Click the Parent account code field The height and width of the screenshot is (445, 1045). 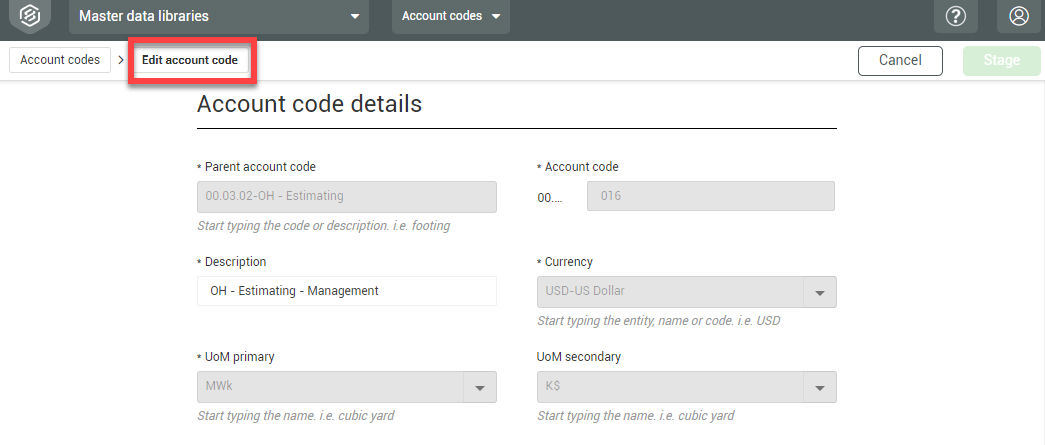347,197
